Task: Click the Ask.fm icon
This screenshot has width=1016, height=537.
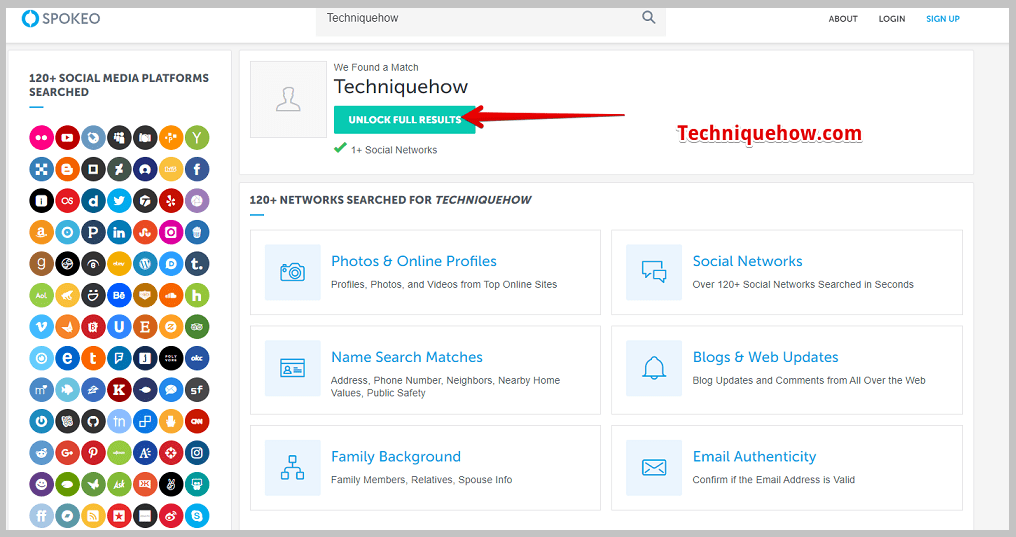Action: coord(119,484)
